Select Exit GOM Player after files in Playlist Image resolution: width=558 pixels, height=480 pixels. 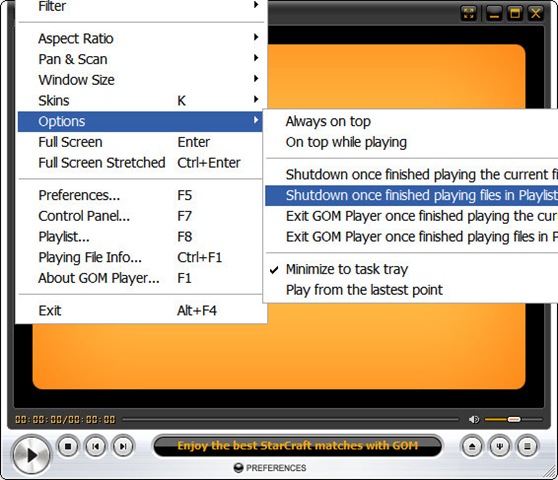[x=411, y=237]
